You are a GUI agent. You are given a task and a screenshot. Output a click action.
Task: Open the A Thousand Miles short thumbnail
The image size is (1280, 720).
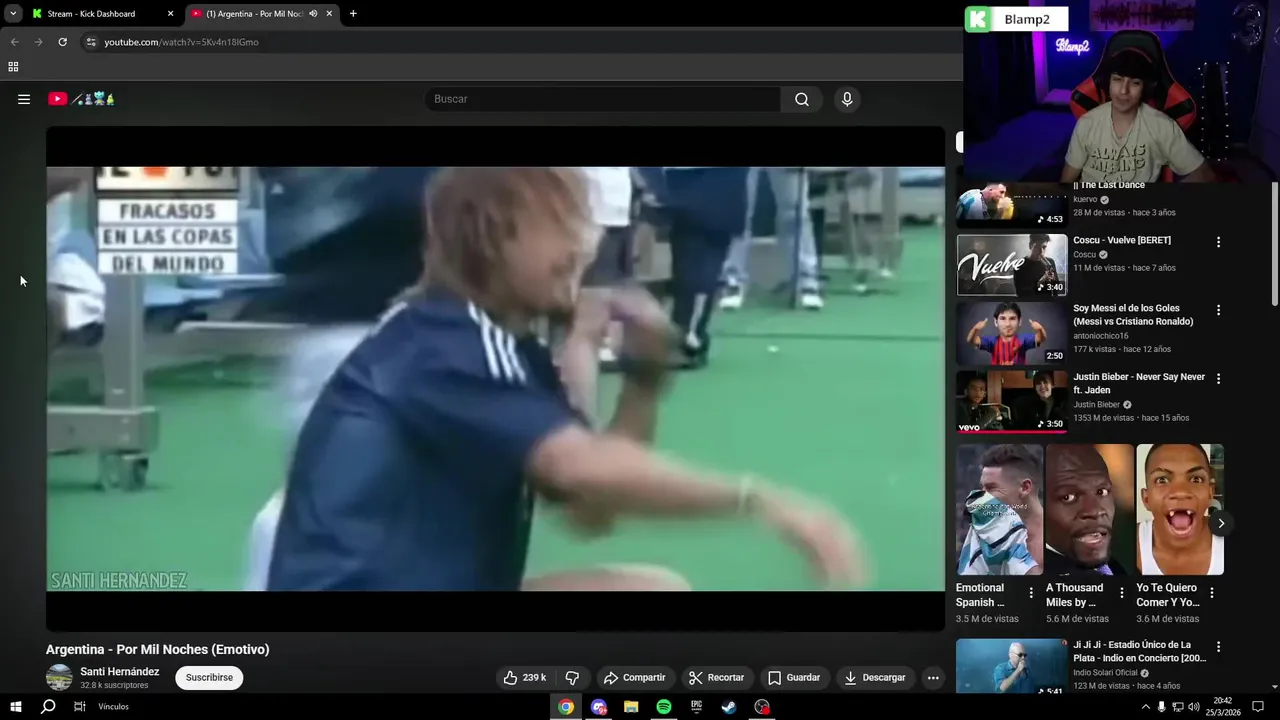[x=1089, y=510]
